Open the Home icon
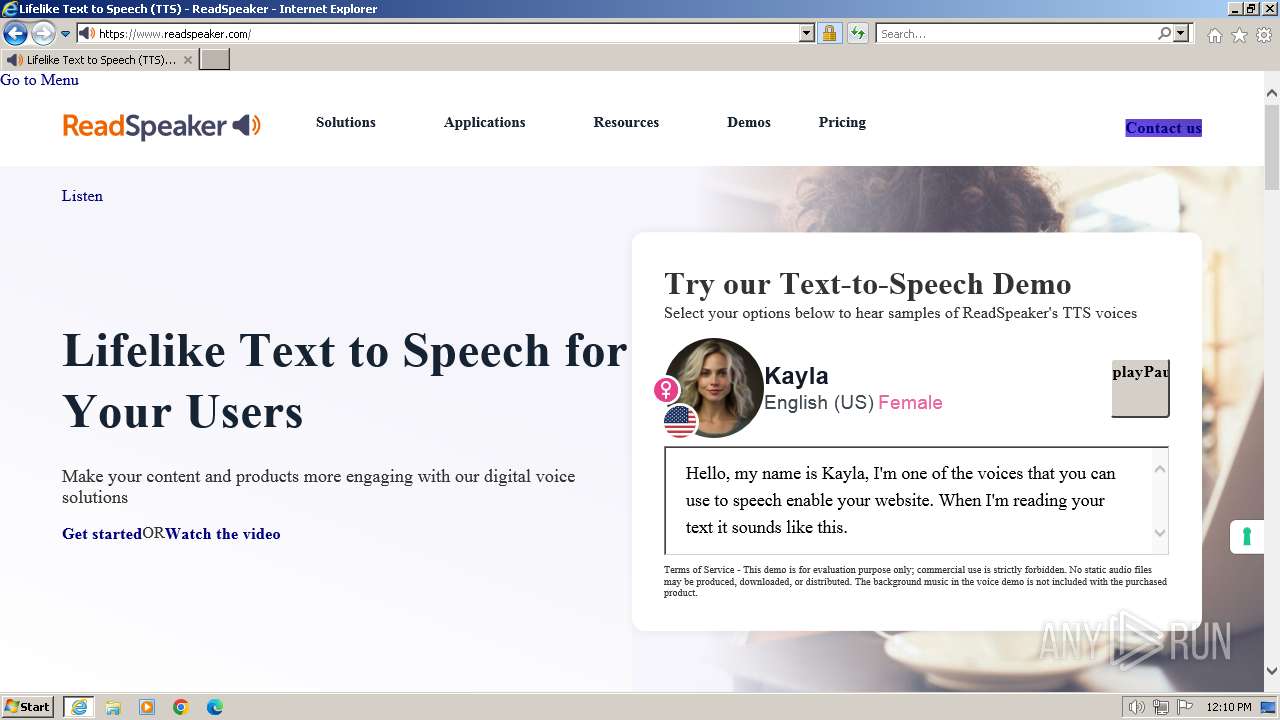The image size is (1280, 720). (x=1214, y=35)
